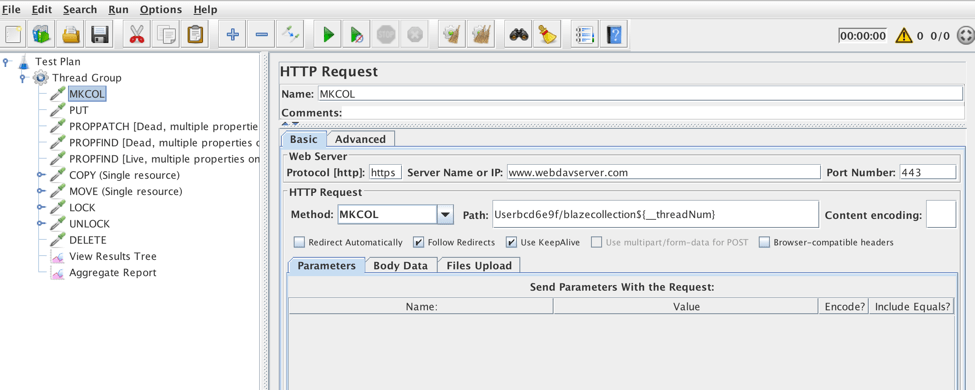Uncheck Use KeepAlive checkbox
The image size is (975, 390).
tap(511, 242)
